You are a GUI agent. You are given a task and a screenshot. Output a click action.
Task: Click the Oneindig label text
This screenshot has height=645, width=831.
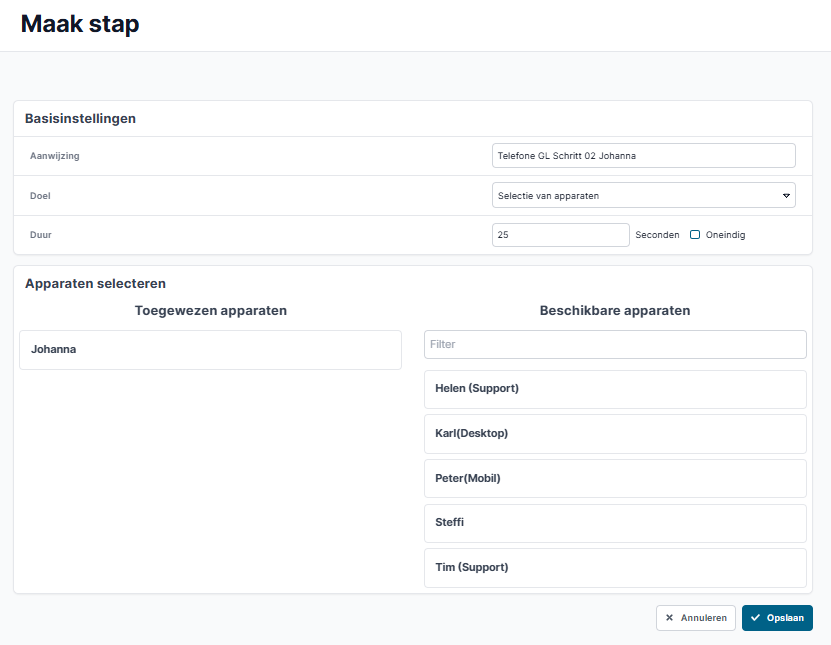725,235
